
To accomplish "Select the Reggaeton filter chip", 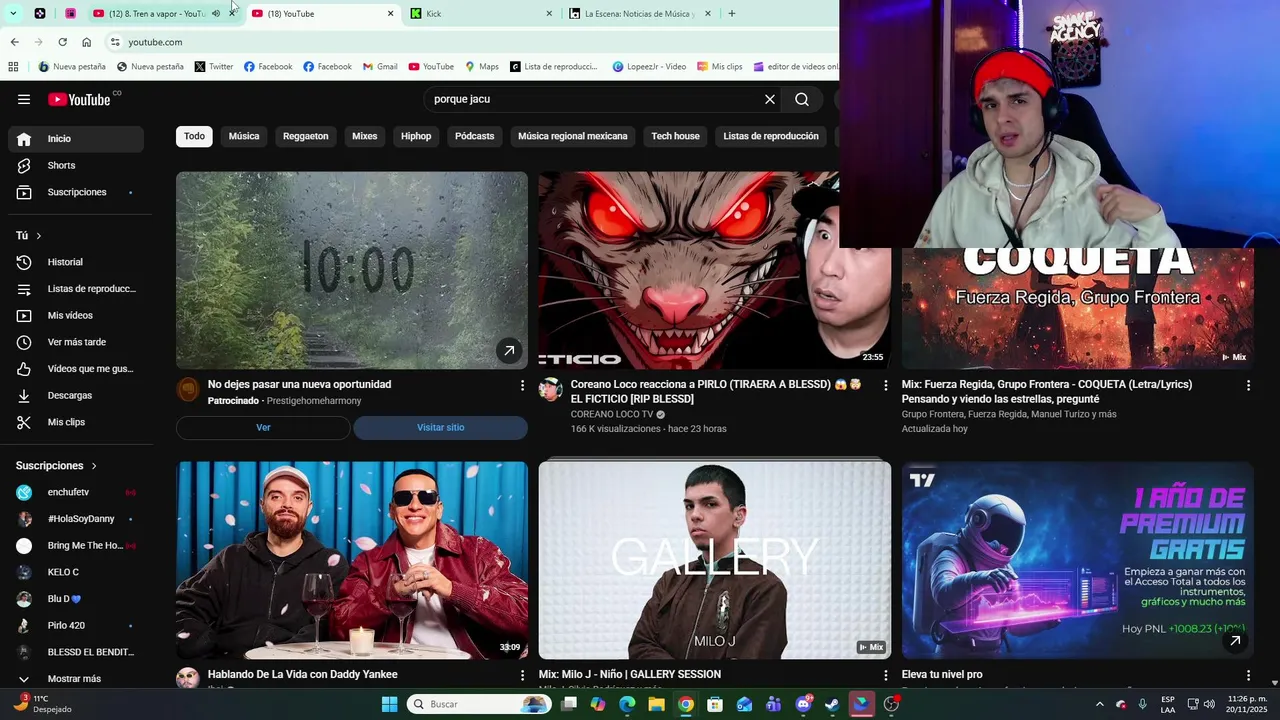I will pos(305,136).
